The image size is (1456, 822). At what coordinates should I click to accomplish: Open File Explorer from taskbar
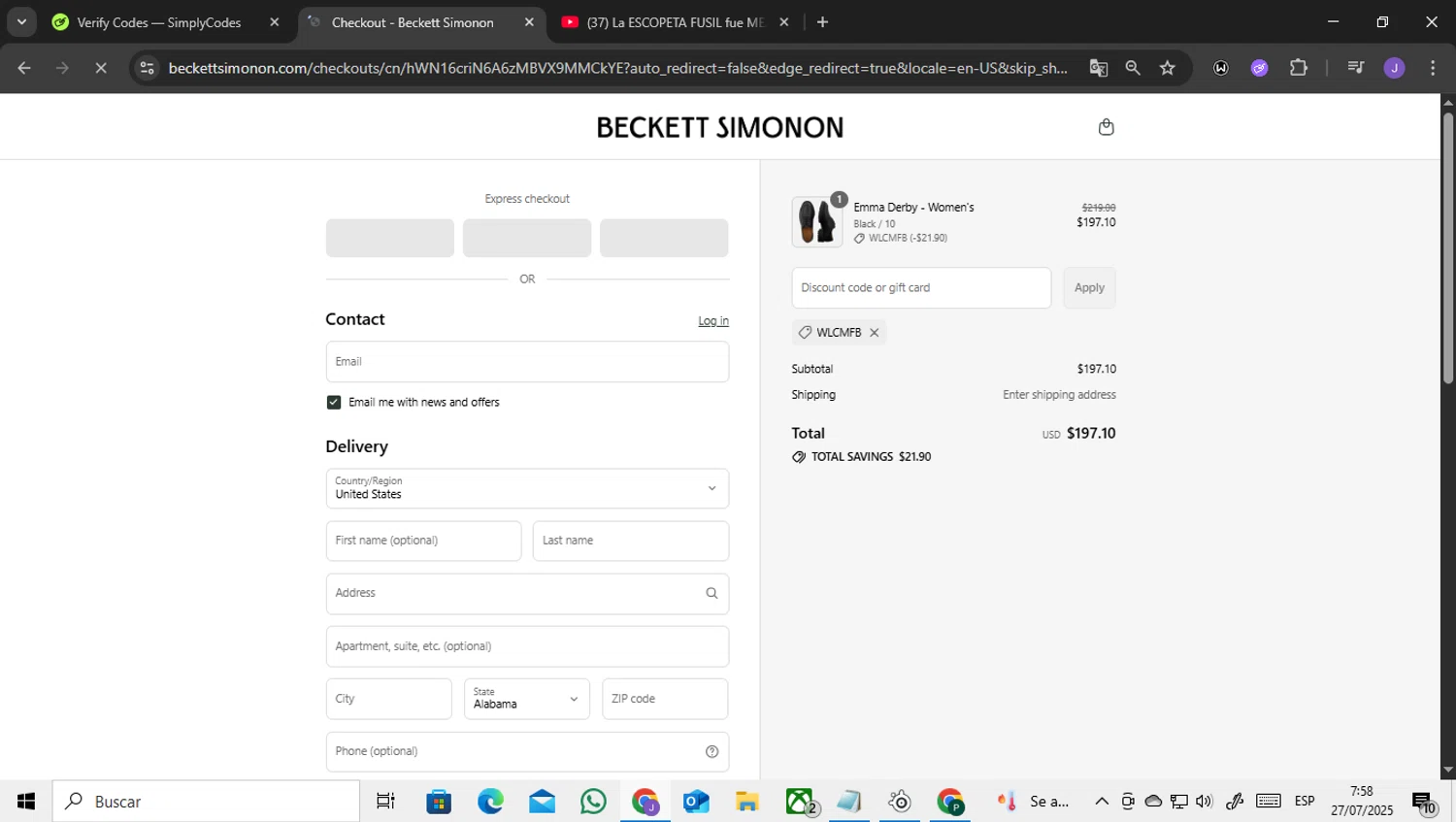tap(746, 802)
